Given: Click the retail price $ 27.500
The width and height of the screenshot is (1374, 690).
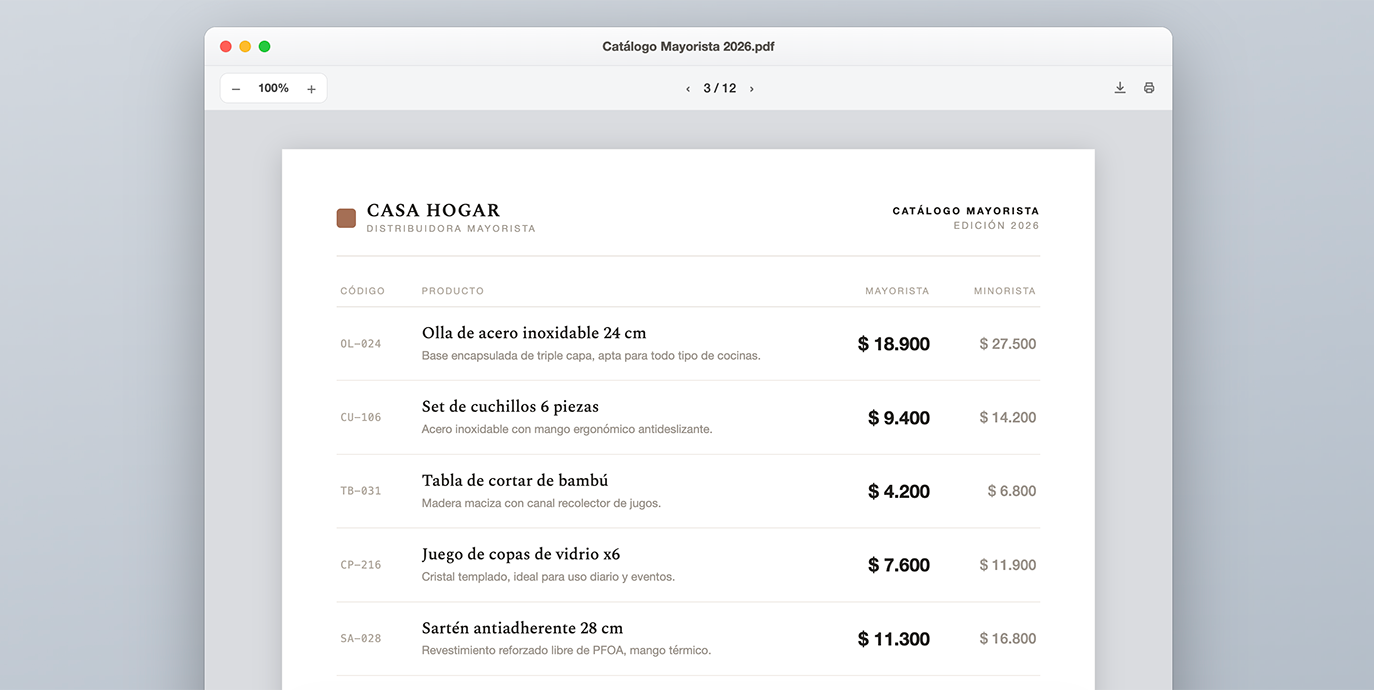Looking at the screenshot, I should point(1008,344).
